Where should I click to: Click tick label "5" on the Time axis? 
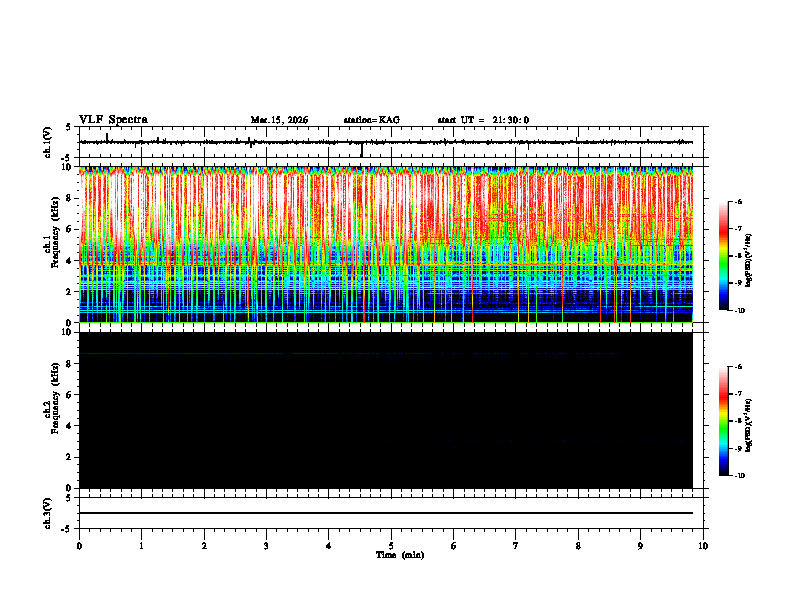(x=391, y=546)
